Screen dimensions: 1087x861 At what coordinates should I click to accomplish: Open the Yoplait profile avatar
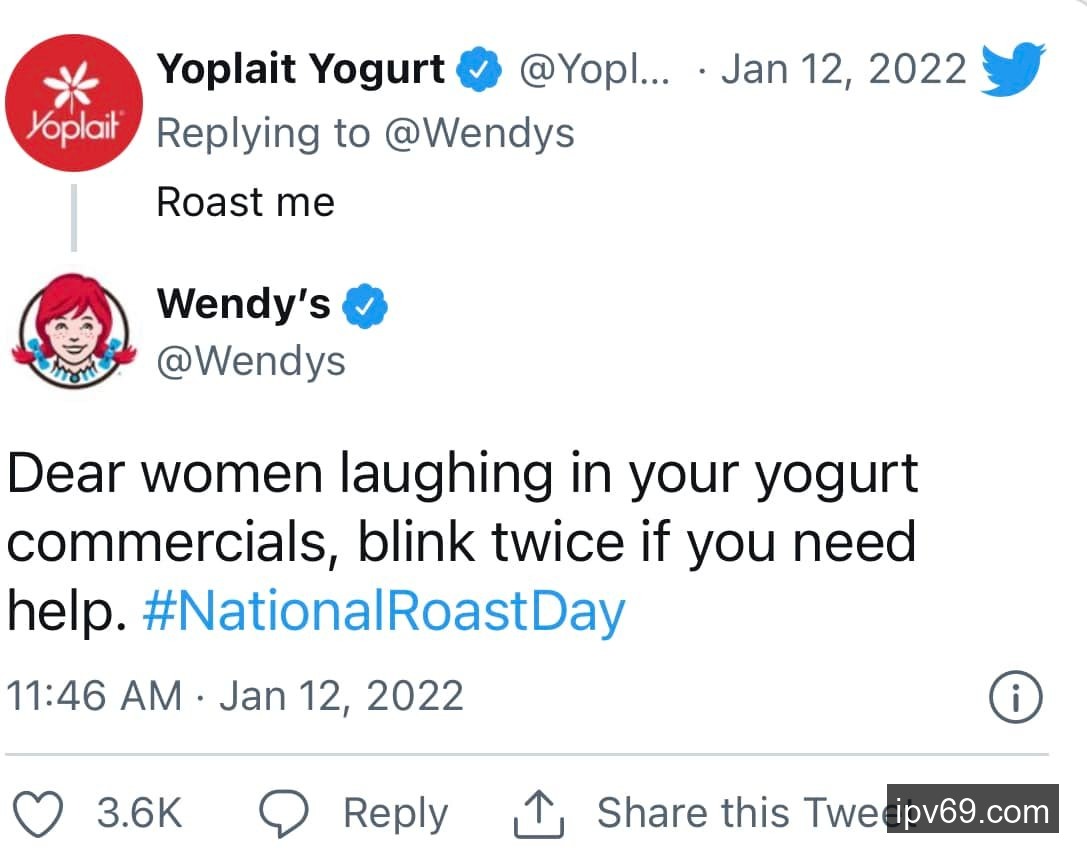point(73,103)
